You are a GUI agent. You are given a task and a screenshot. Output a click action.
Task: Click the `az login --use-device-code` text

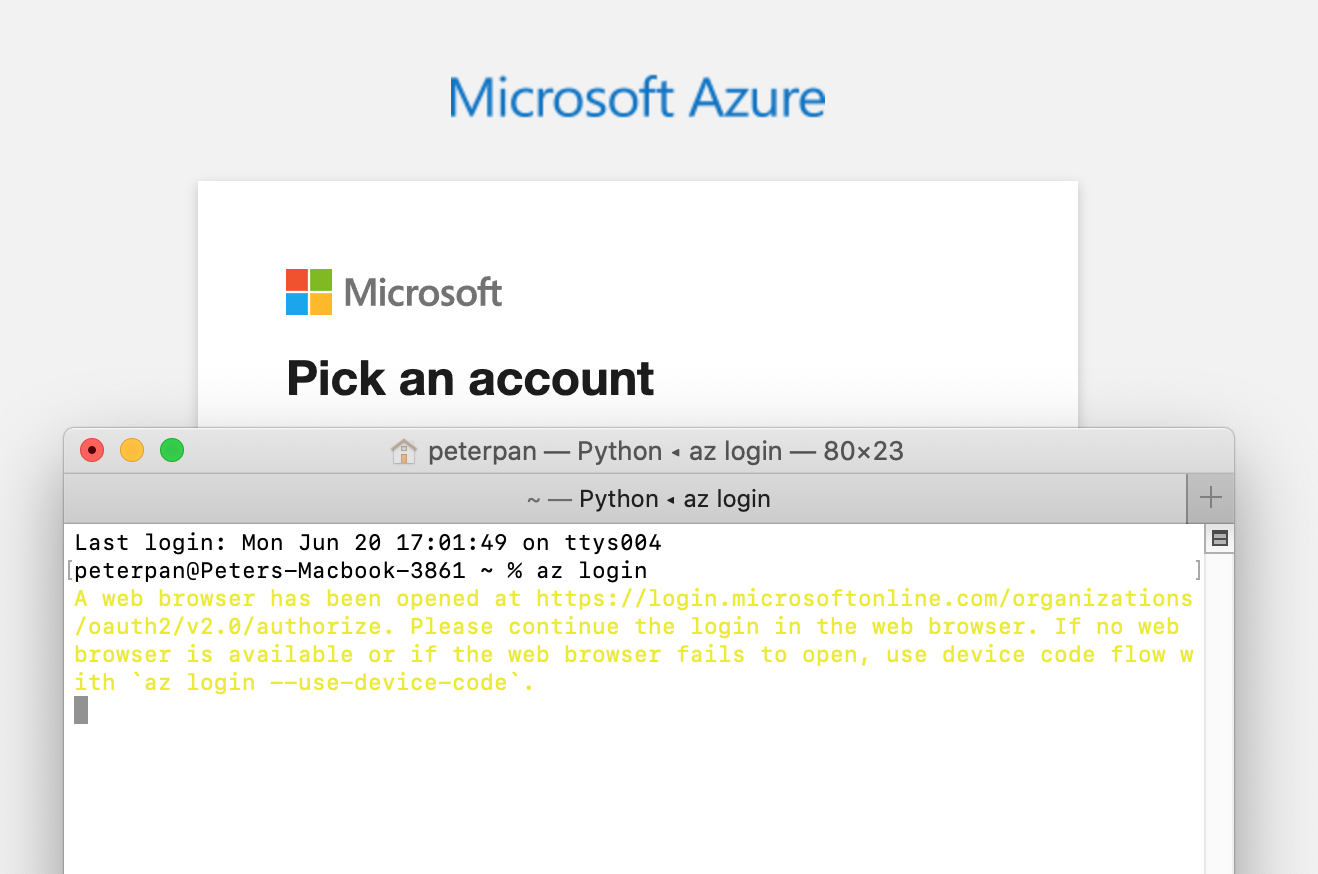click(x=326, y=684)
